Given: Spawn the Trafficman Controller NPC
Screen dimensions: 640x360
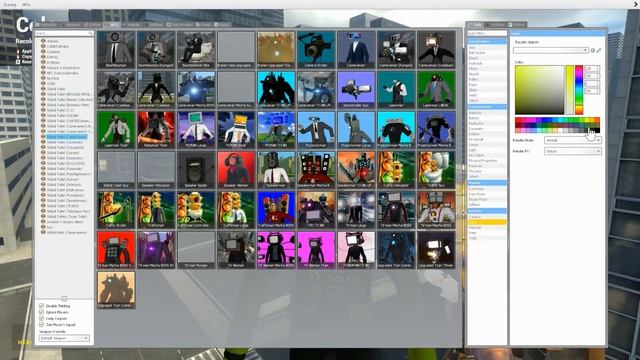Looking at the screenshot, I should (196, 209).
